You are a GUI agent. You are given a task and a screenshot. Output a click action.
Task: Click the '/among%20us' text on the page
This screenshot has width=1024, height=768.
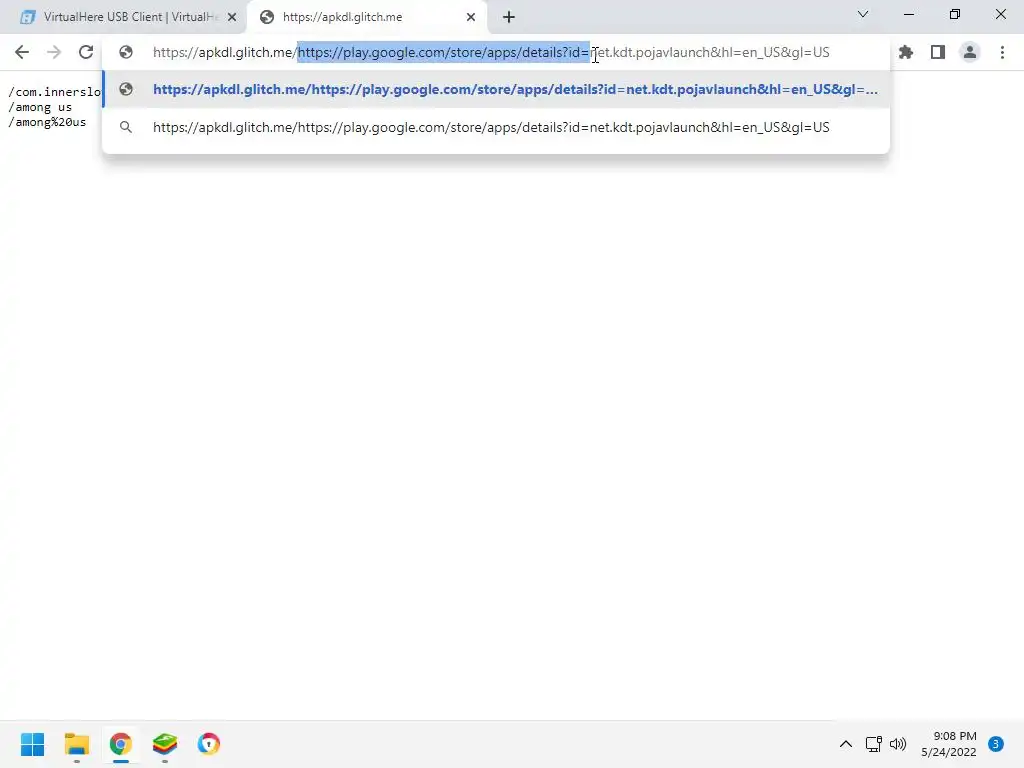(x=47, y=122)
